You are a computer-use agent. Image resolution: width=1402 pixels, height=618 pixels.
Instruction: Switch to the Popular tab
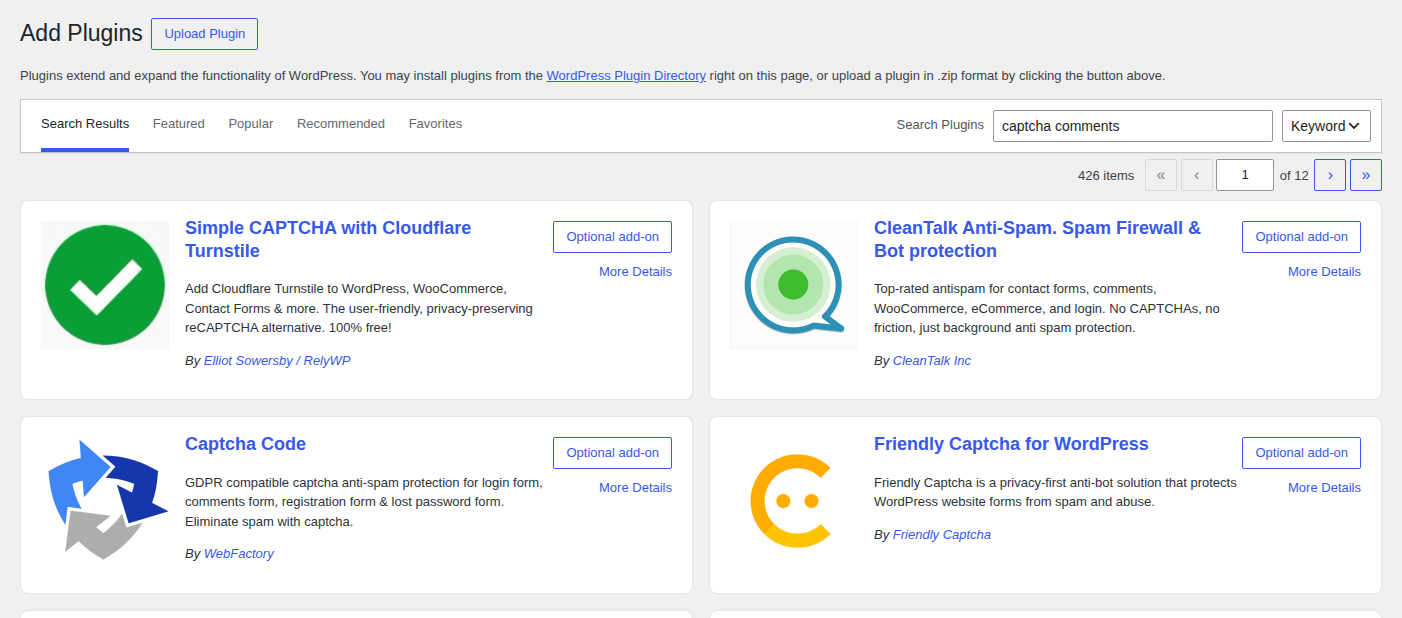coord(251,124)
